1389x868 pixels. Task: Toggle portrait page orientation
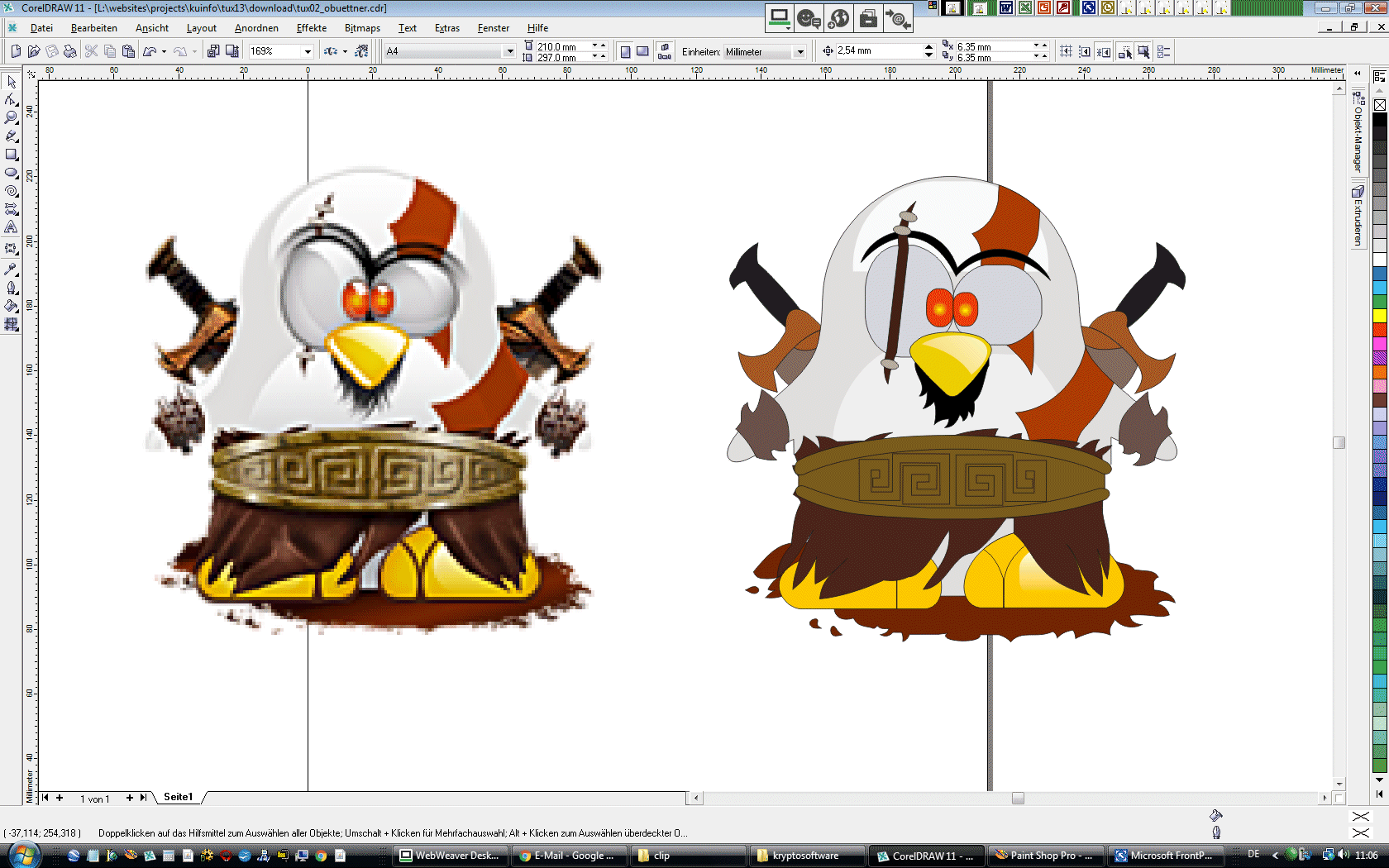pyautogui.click(x=625, y=51)
